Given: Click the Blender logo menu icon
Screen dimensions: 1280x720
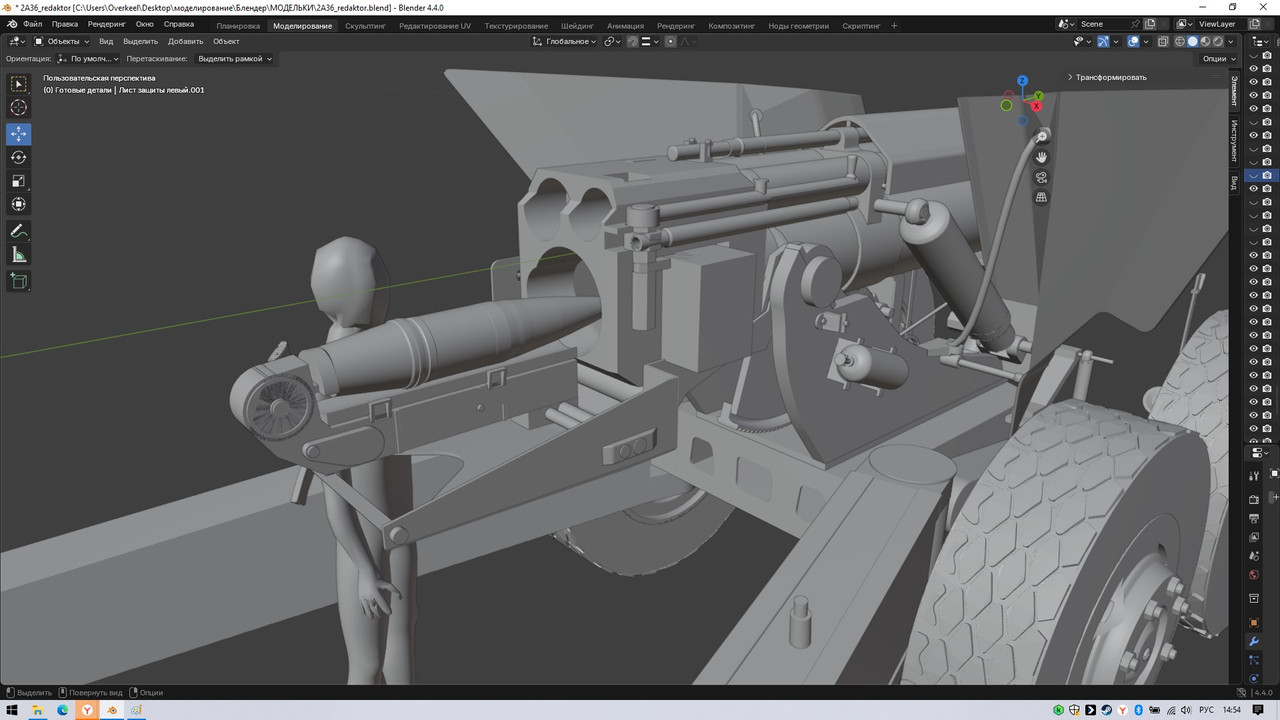Looking at the screenshot, I should (x=11, y=24).
